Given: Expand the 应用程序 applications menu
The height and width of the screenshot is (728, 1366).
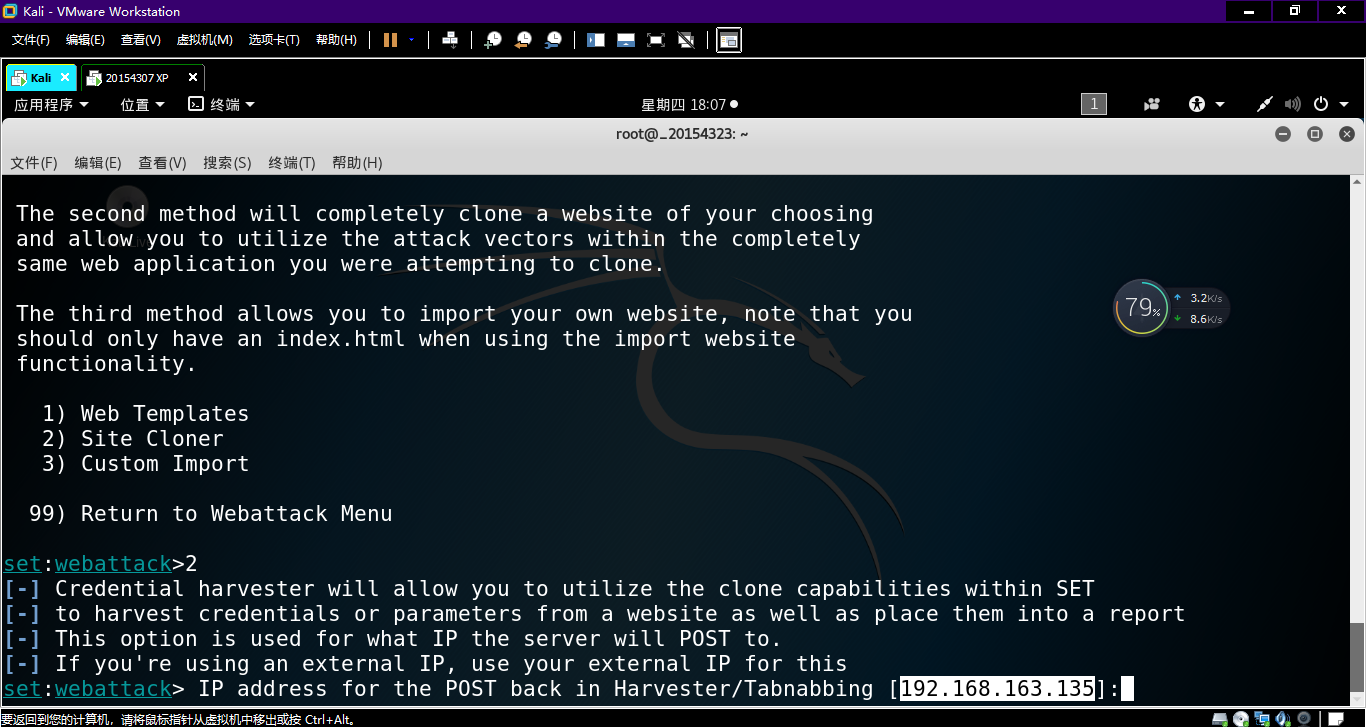Looking at the screenshot, I should (x=51, y=104).
